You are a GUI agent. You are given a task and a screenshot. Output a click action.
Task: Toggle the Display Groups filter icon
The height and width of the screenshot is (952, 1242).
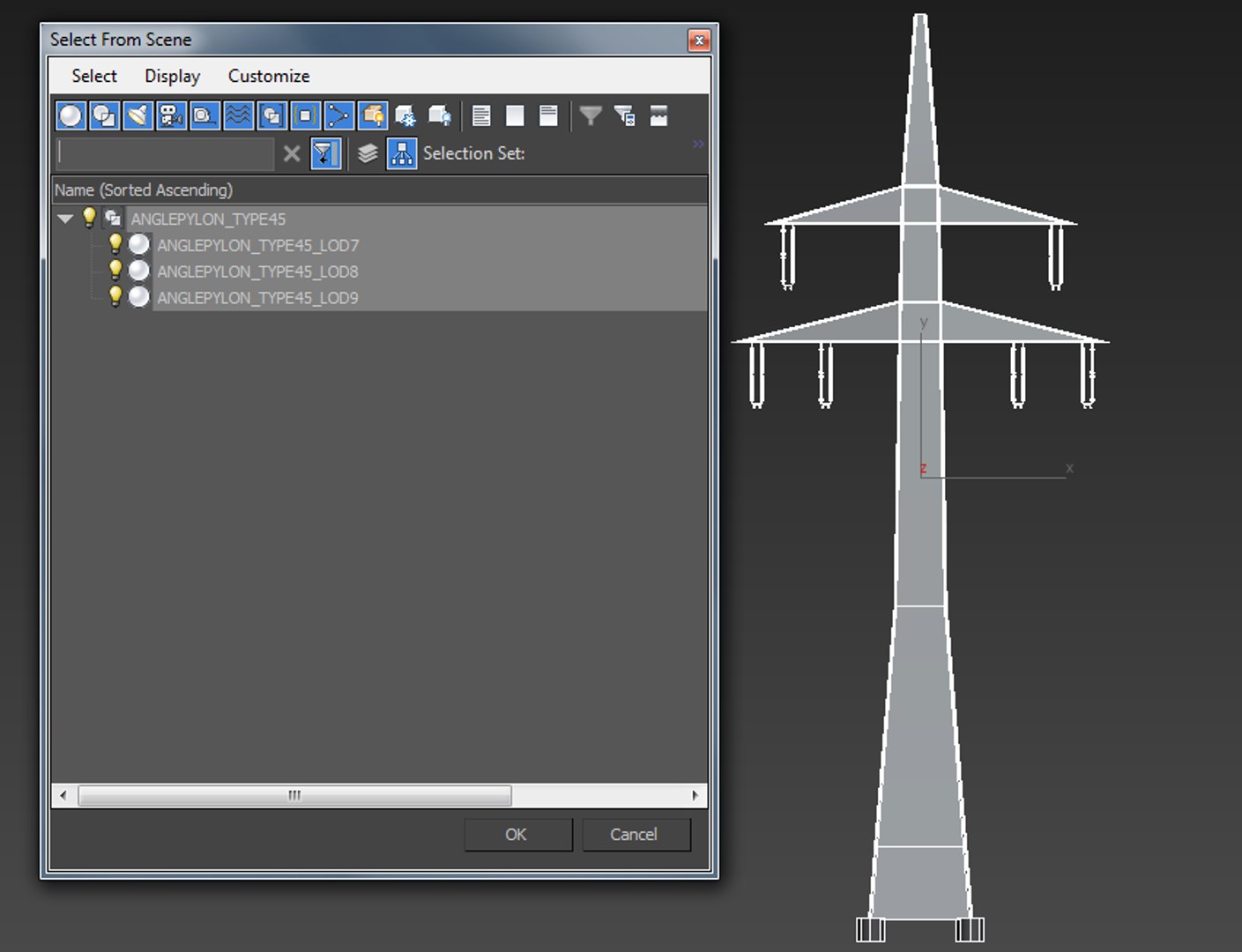271,115
